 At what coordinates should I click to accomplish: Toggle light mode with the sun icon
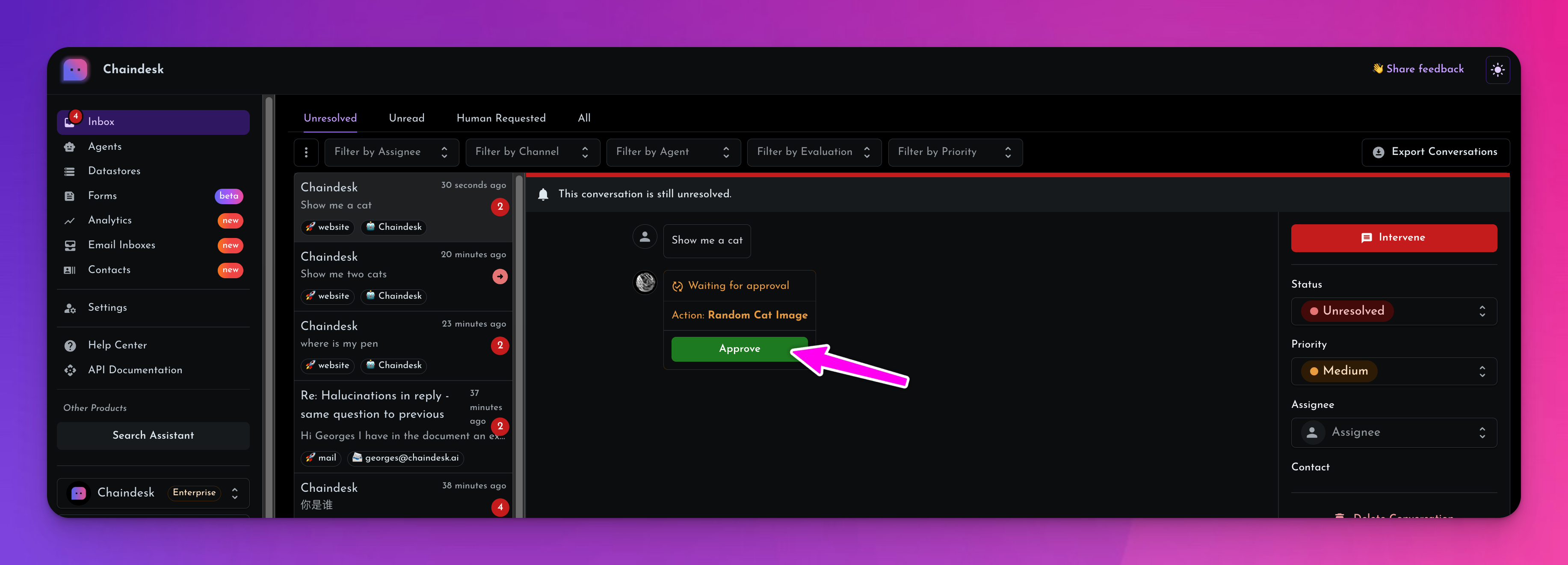(1497, 69)
